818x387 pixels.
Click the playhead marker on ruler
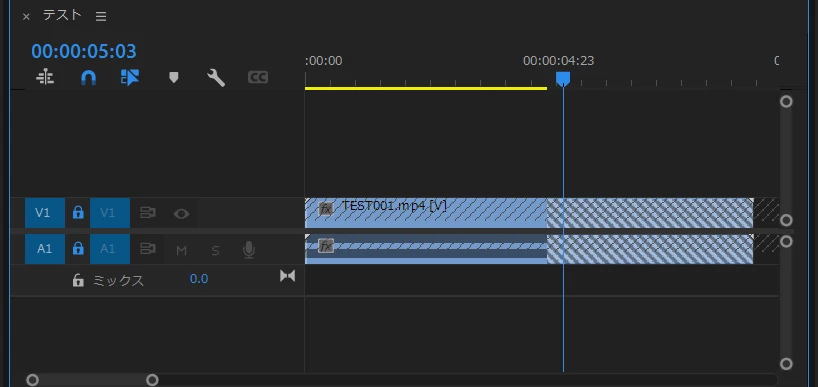pos(563,79)
